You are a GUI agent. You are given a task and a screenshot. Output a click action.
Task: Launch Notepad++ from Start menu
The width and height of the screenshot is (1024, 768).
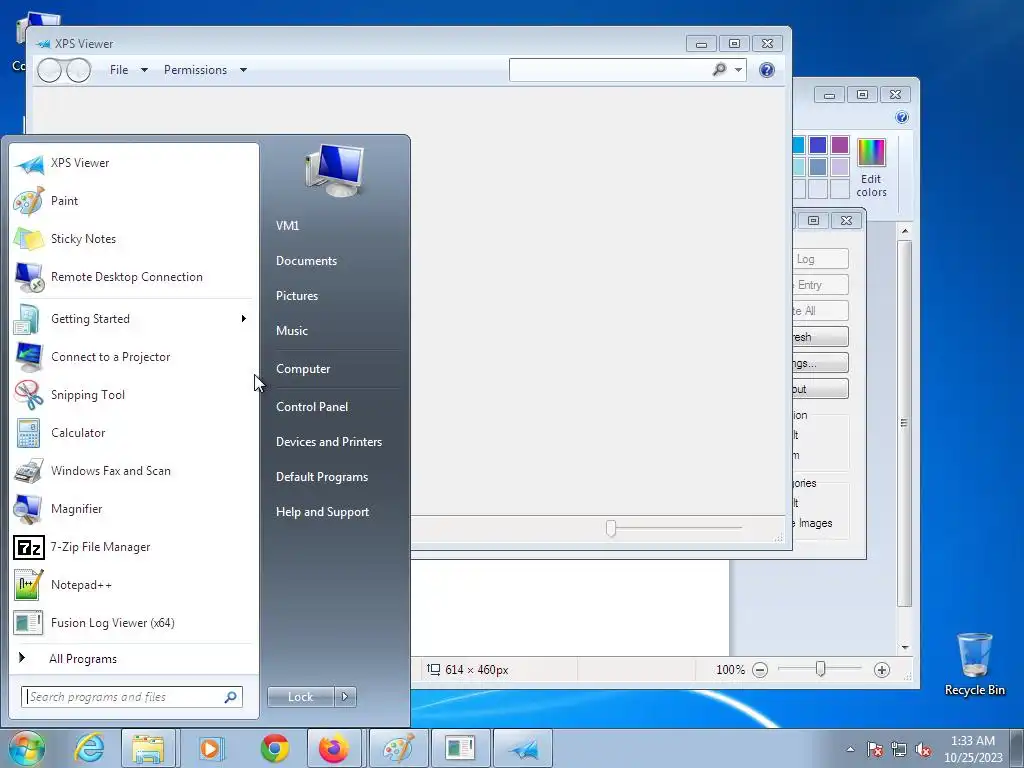133,585
